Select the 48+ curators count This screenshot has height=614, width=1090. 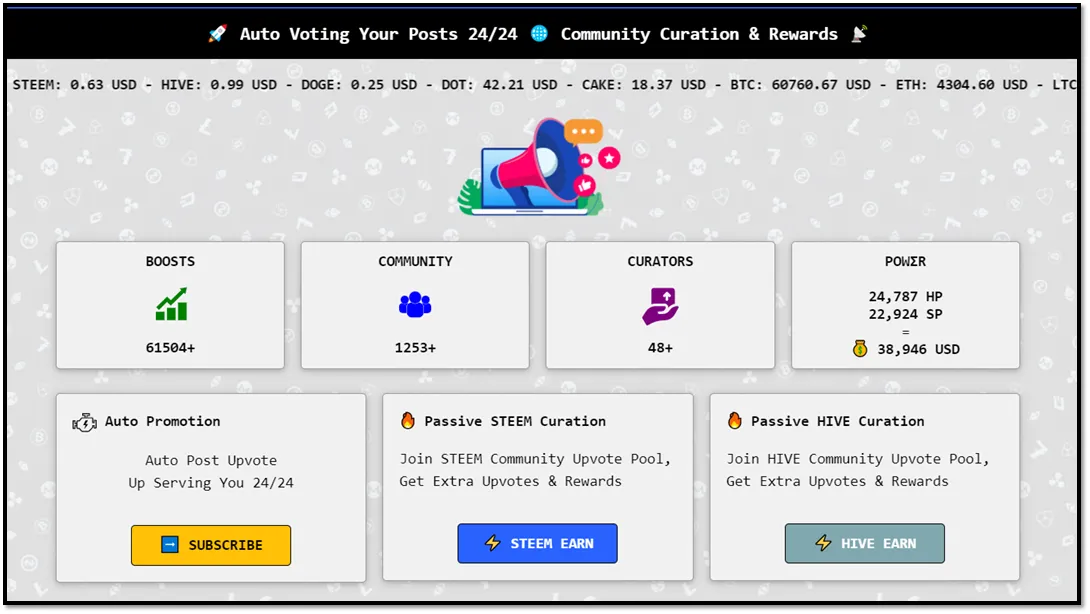point(660,348)
